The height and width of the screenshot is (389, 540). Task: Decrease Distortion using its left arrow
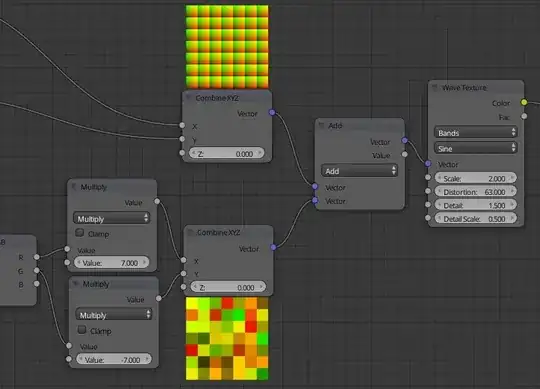tap(439, 191)
